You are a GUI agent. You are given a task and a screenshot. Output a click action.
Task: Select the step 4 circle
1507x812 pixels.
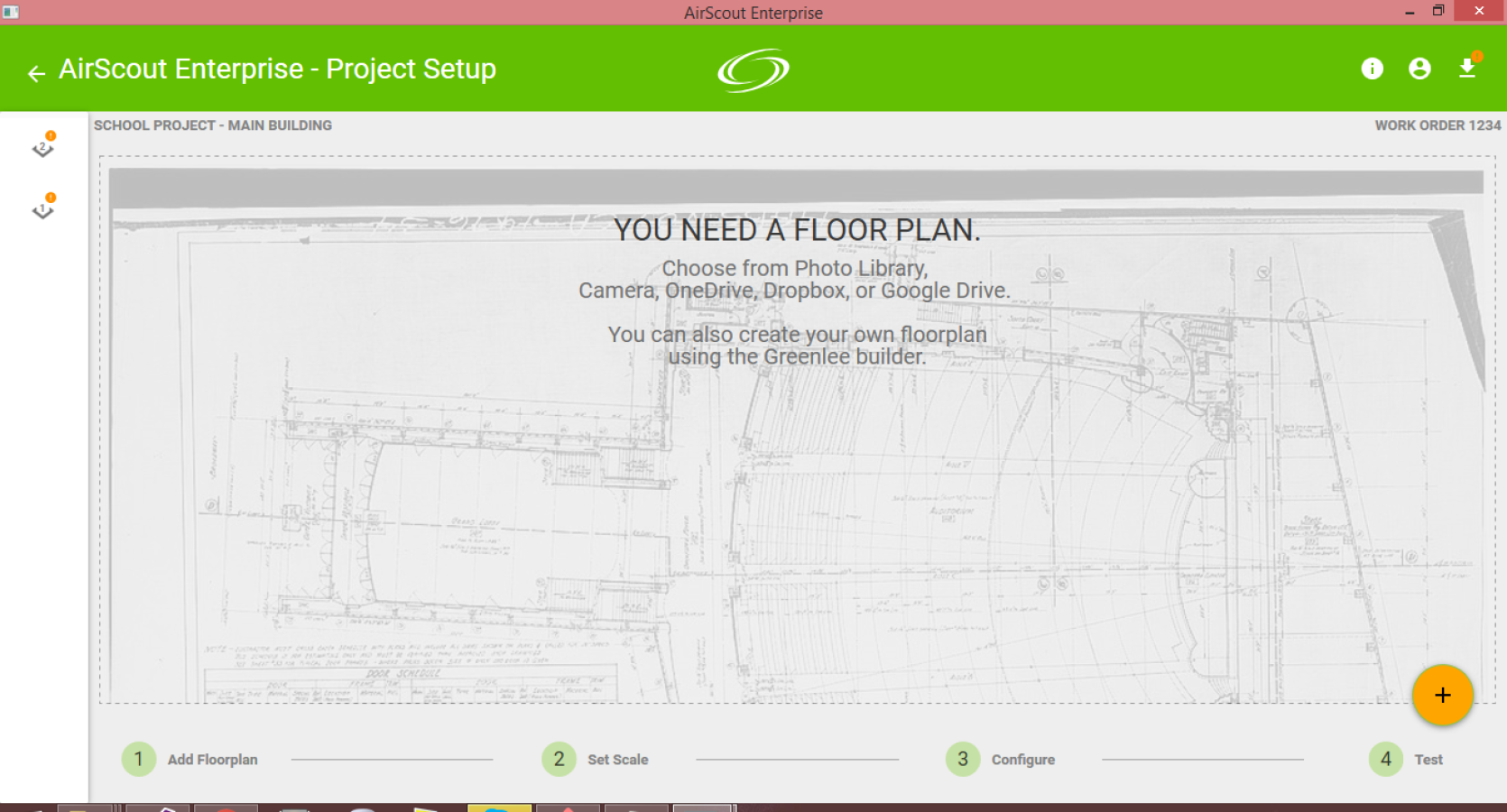pos(1386,759)
